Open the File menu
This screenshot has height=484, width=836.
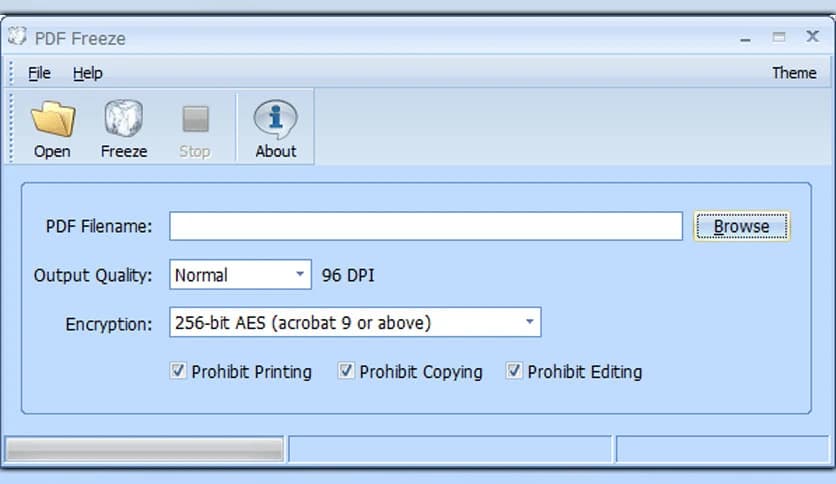[x=39, y=73]
